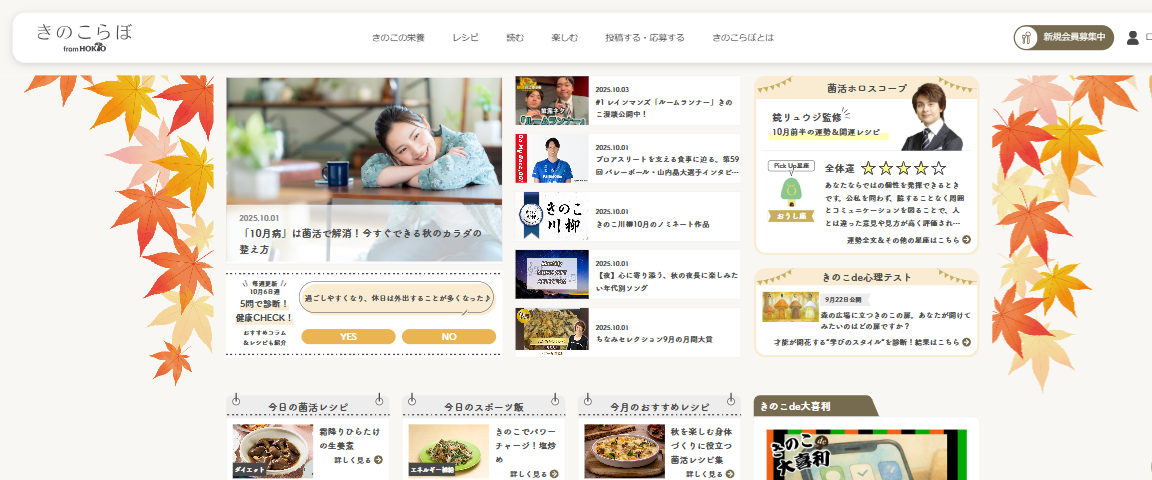Click the user login person icon

[x=1132, y=38]
